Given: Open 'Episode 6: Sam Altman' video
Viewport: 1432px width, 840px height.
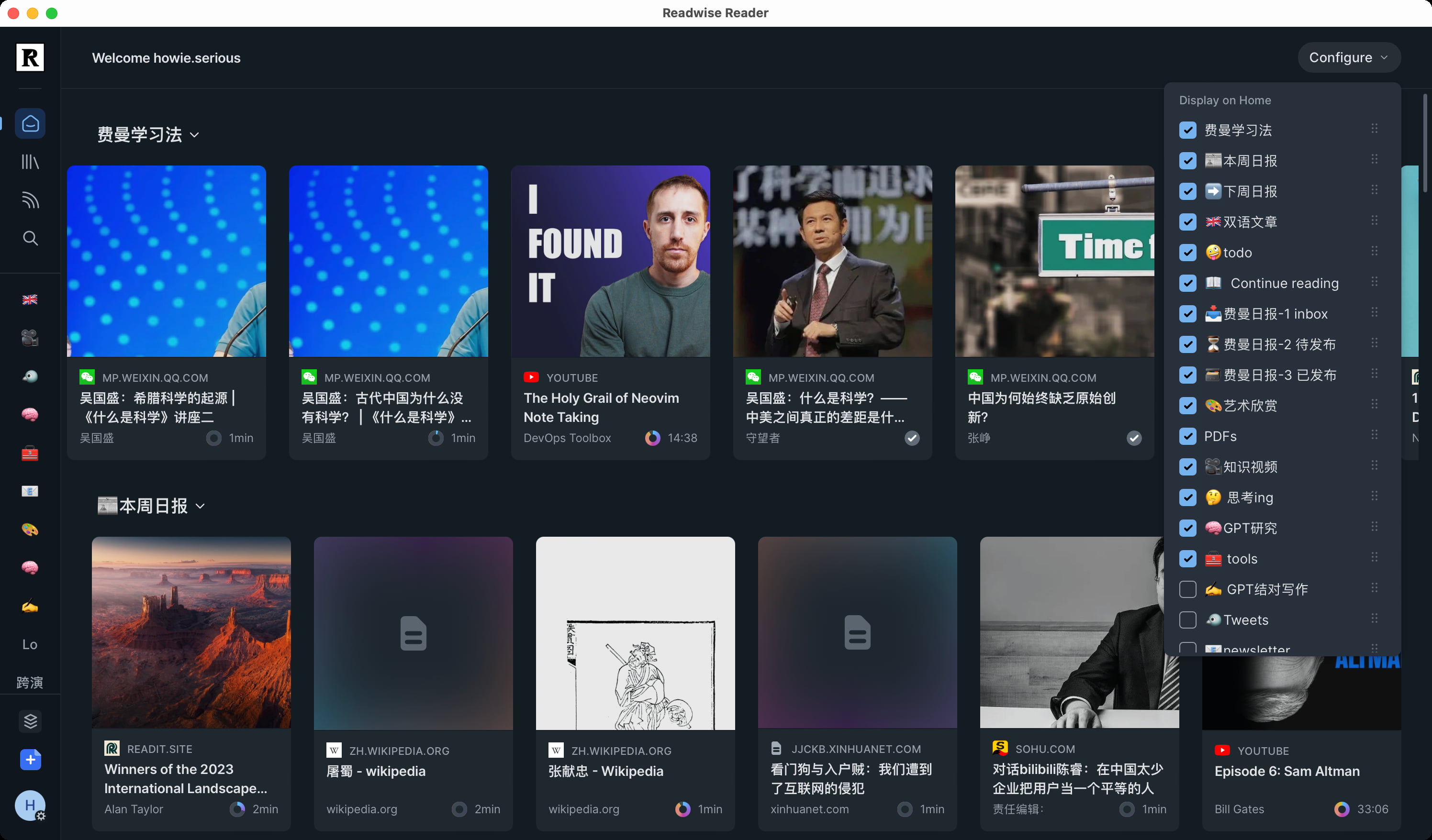Looking at the screenshot, I should coord(1287,771).
